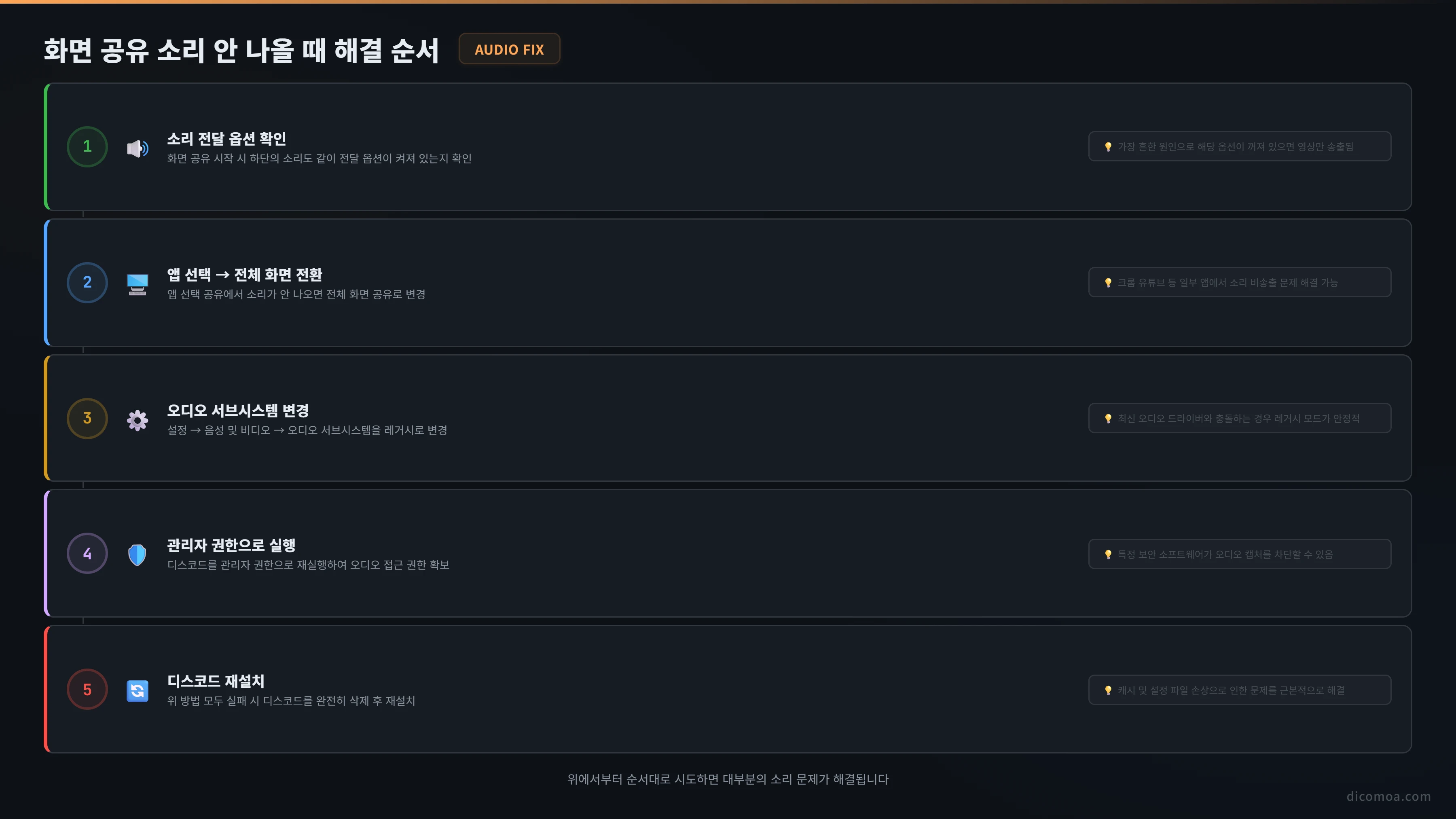Image resolution: width=1456 pixels, height=819 pixels.
Task: Click the blue shield icon in step 4
Action: coord(138,555)
